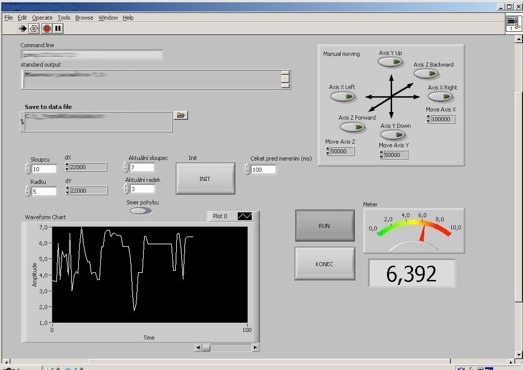
Task: Toggle the Axis Z Forward switch
Action: 353,127
